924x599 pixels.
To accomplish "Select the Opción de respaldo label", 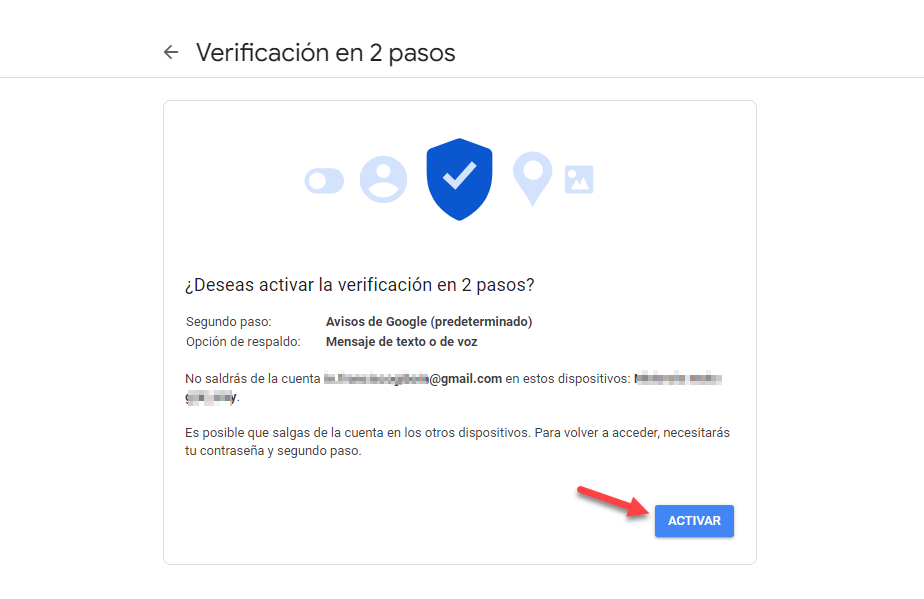I will (243, 342).
